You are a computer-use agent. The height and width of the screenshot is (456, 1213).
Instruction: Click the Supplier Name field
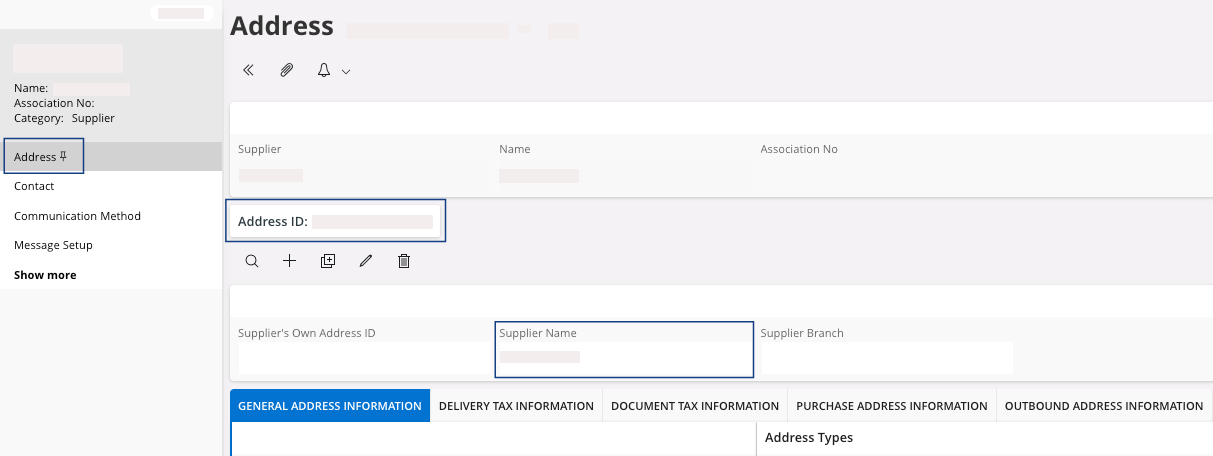[623, 356]
